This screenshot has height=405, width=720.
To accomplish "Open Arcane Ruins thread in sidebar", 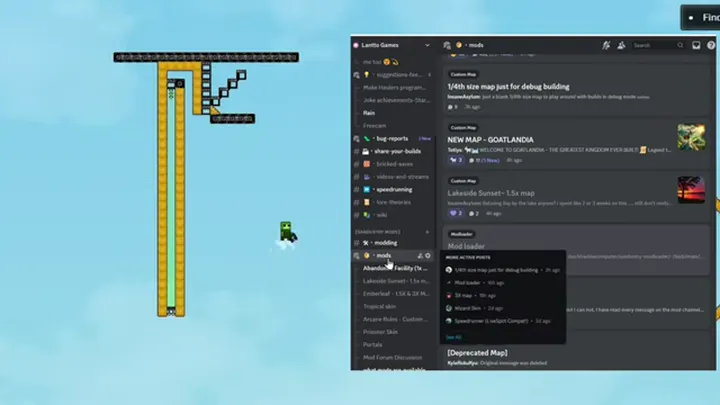I will coord(395,319).
